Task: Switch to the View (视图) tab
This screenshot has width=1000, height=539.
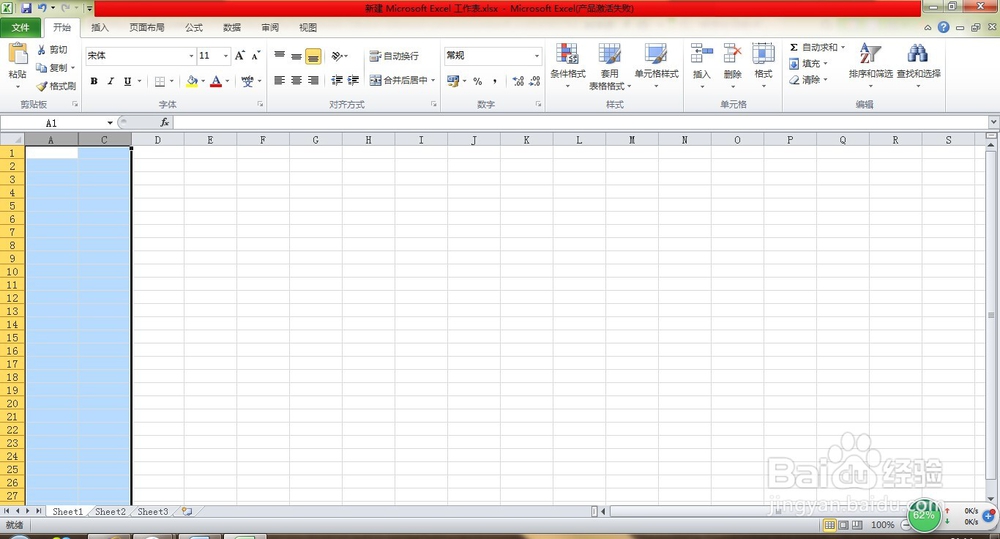Action: pos(308,27)
